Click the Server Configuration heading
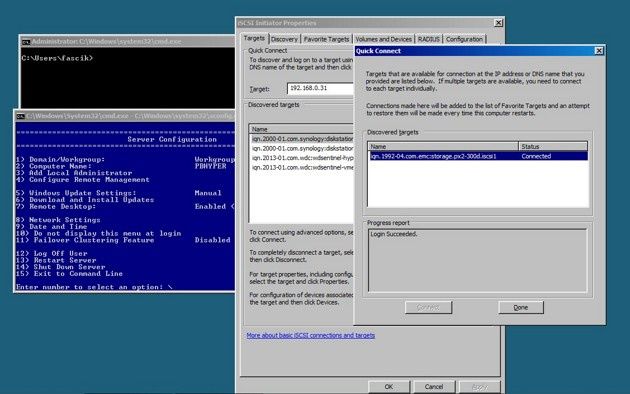 click(172, 139)
